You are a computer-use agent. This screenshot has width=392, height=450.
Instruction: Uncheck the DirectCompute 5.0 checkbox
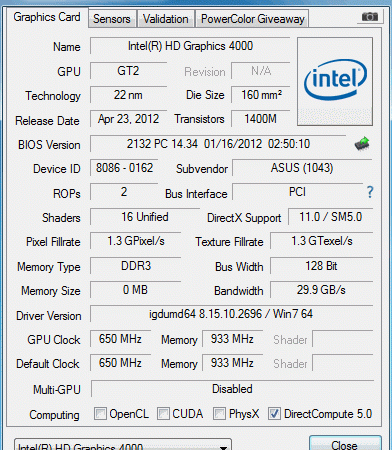(x=275, y=414)
